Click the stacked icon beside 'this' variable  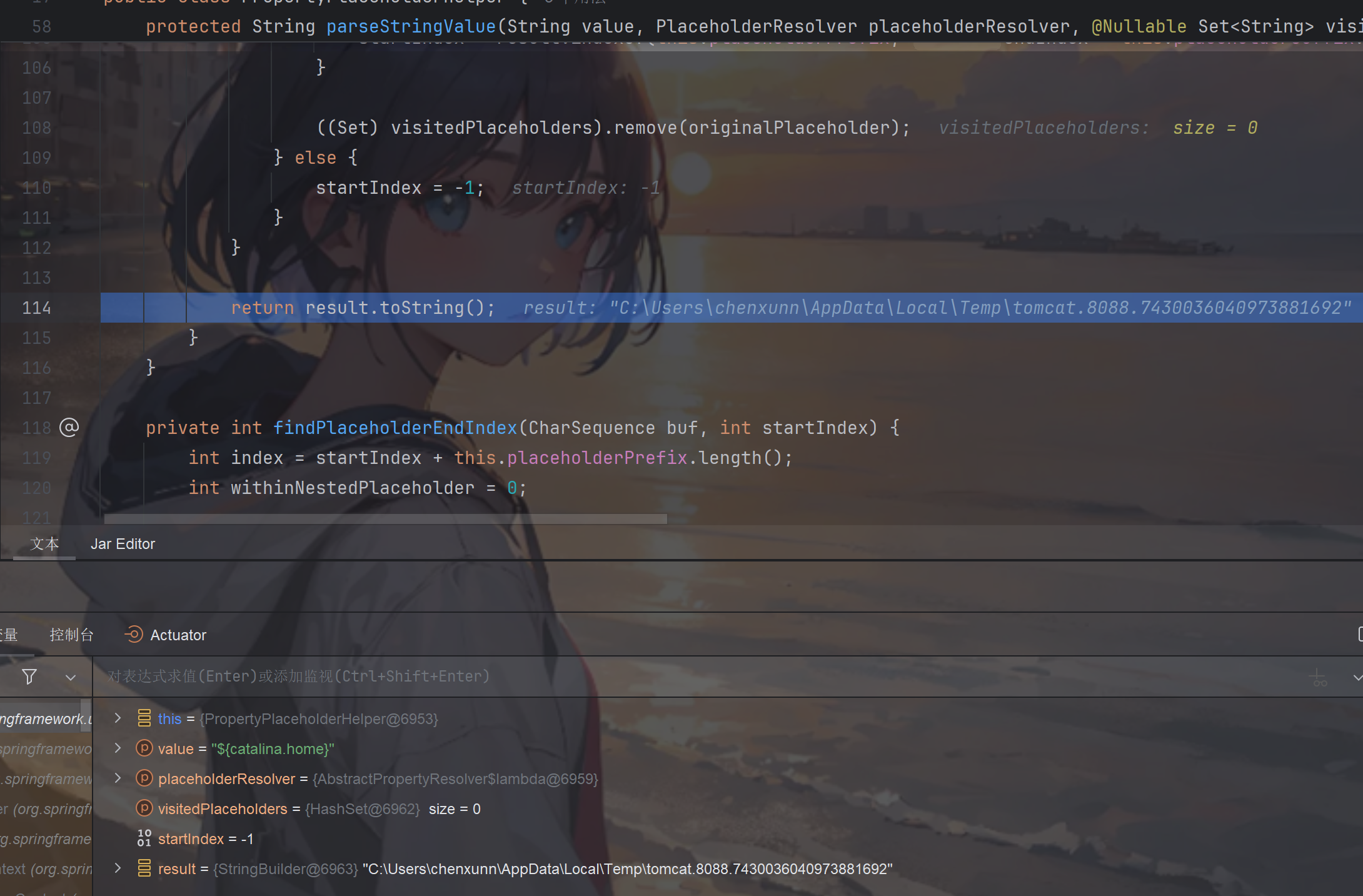pos(144,718)
